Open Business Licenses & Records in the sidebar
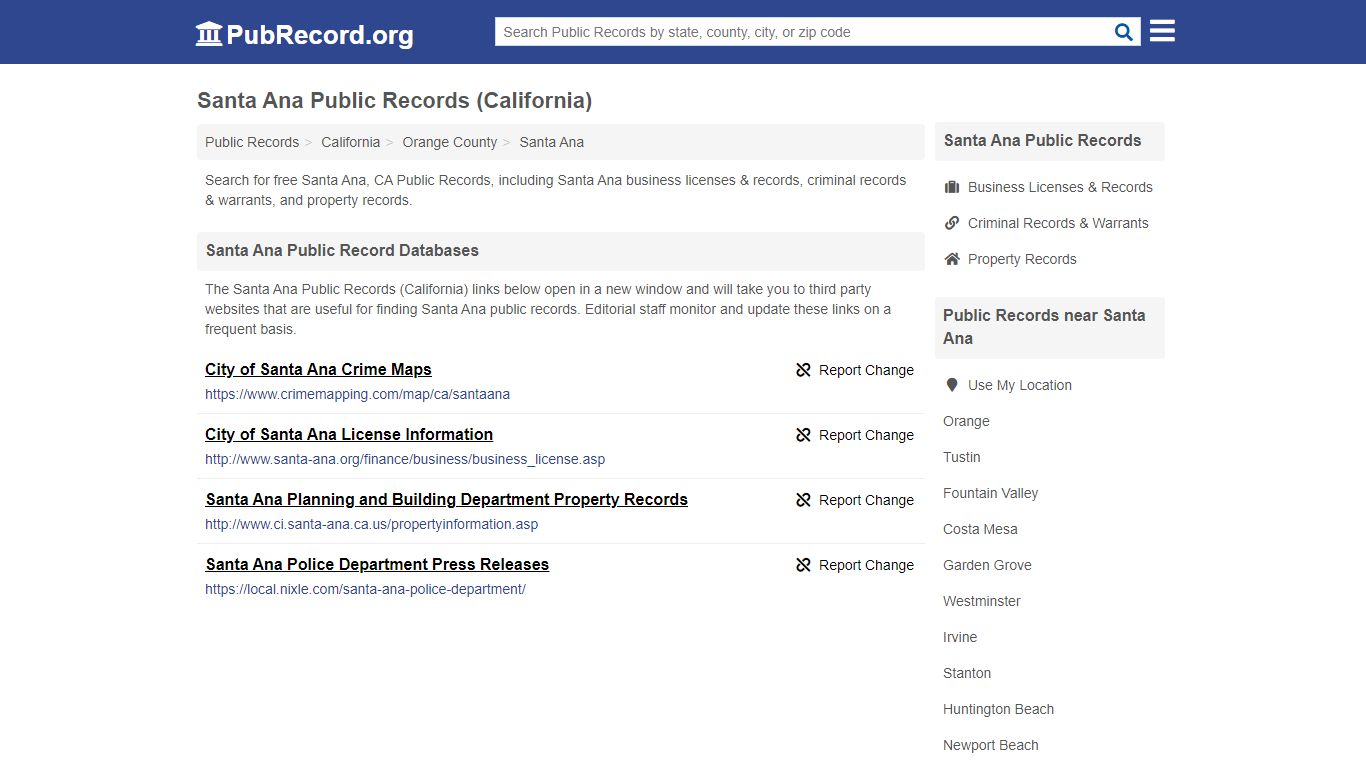The height and width of the screenshot is (768, 1366). click(x=1060, y=187)
